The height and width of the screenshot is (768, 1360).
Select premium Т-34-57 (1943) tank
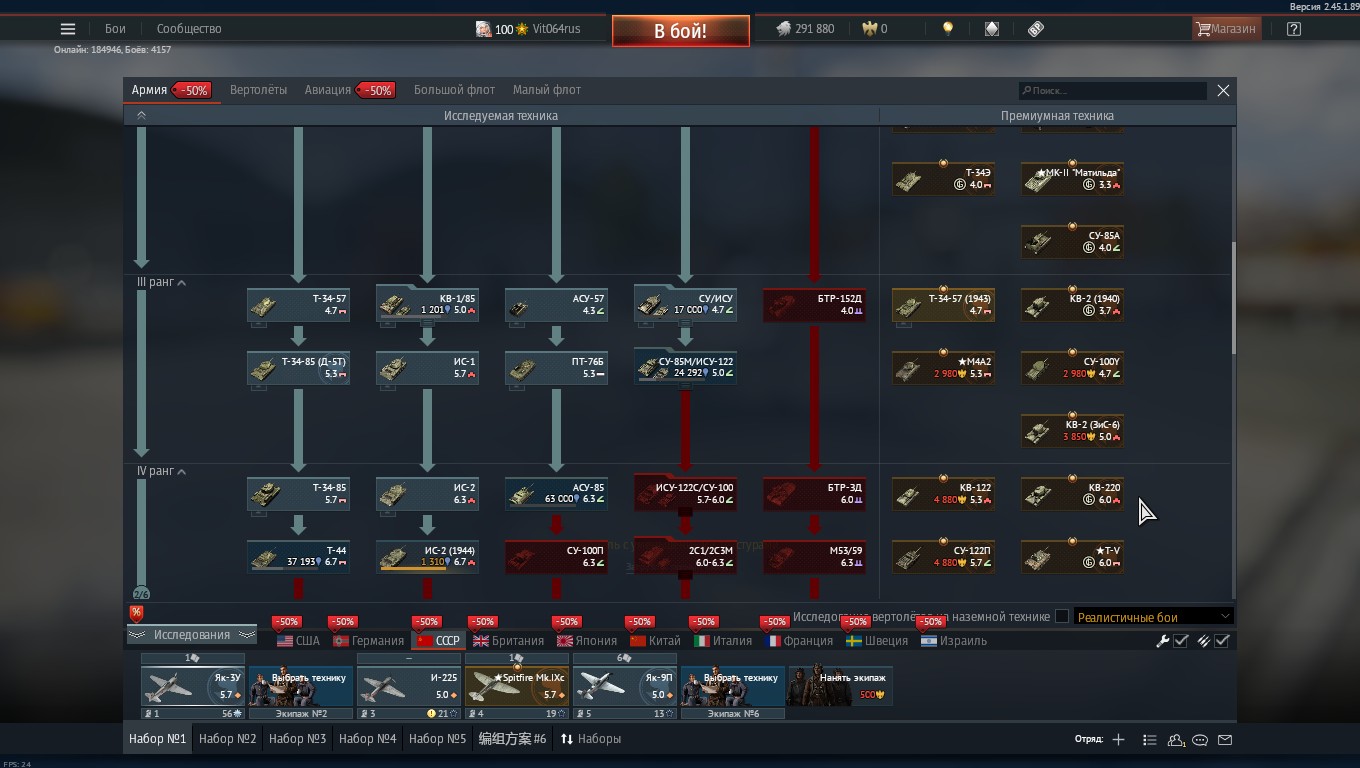point(943,305)
